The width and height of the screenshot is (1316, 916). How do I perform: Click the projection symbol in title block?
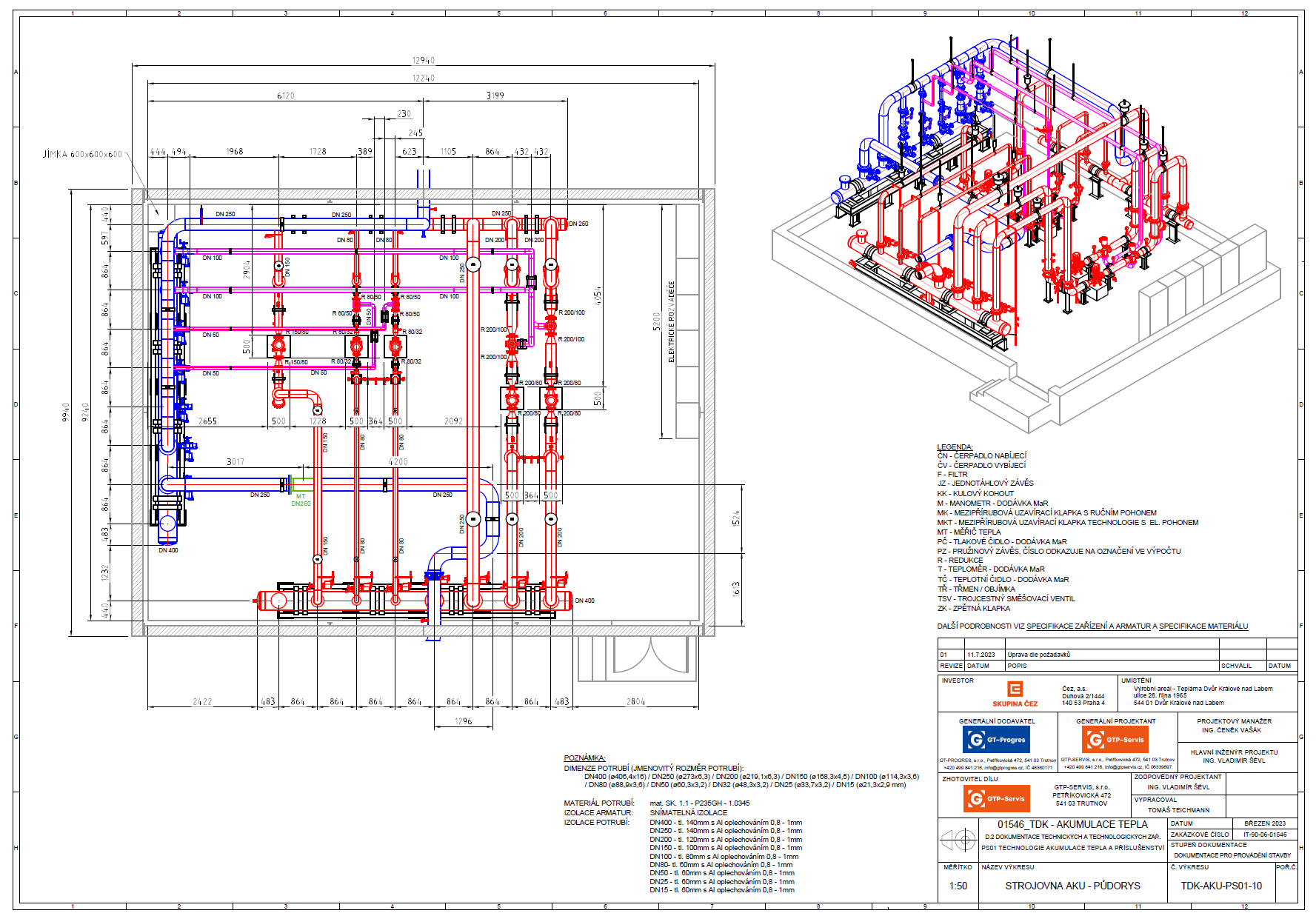(958, 840)
